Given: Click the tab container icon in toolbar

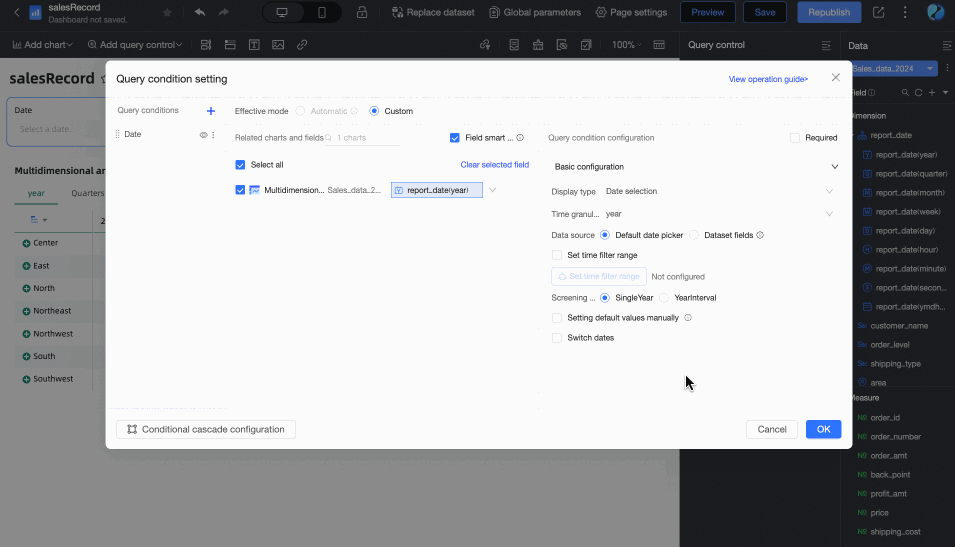Looking at the screenshot, I should pyautogui.click(x=230, y=44).
